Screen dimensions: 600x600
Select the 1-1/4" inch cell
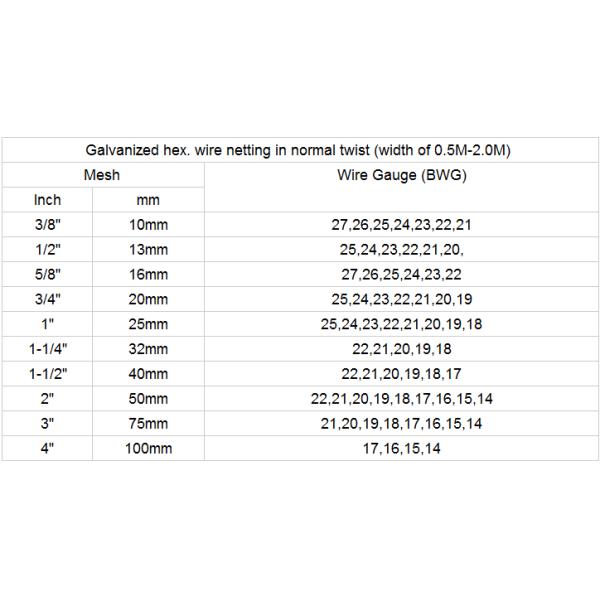coord(47,349)
